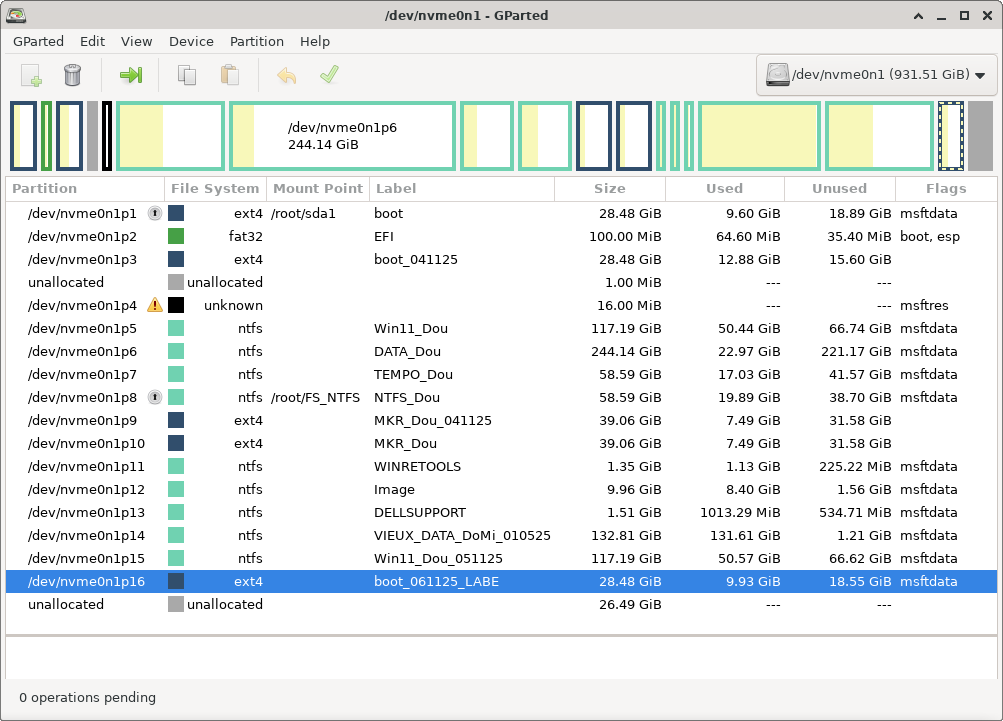Click the Copy partition toolbar icon

pyautogui.click(x=187, y=75)
